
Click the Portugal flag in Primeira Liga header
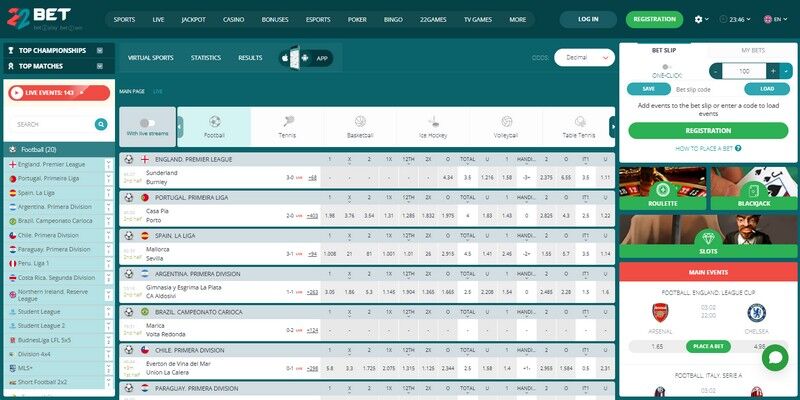(144, 197)
